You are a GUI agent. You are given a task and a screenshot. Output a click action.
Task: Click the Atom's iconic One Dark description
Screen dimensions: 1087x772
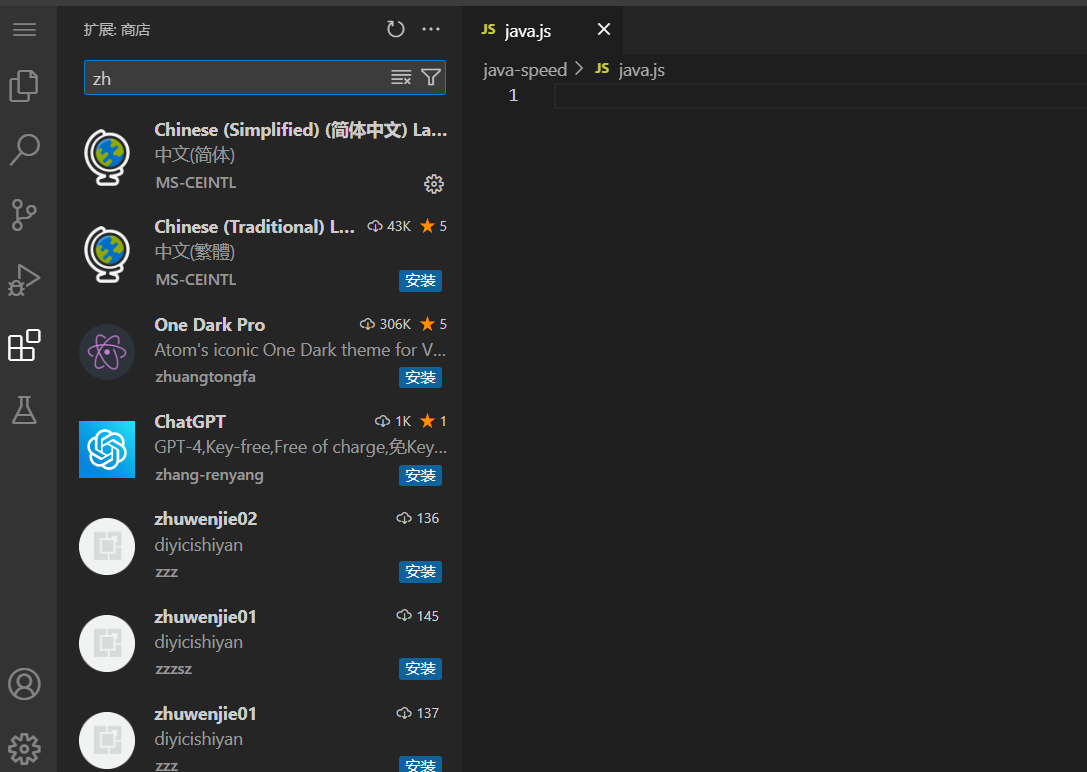300,350
